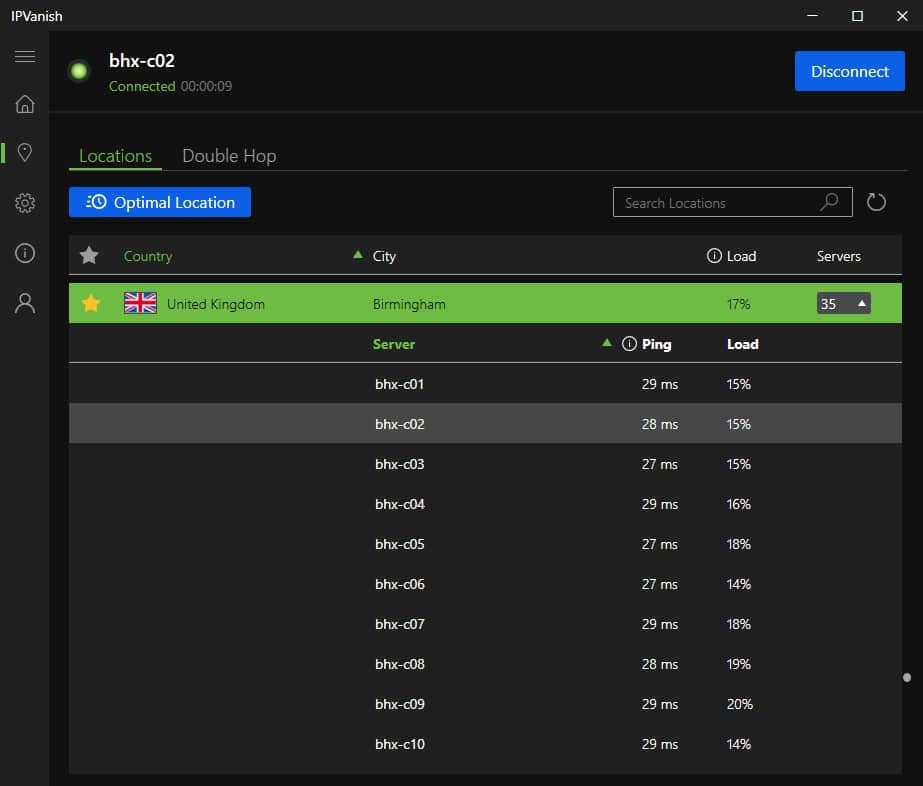Click the green connection status indicator
The image size is (923, 786).
click(79, 71)
